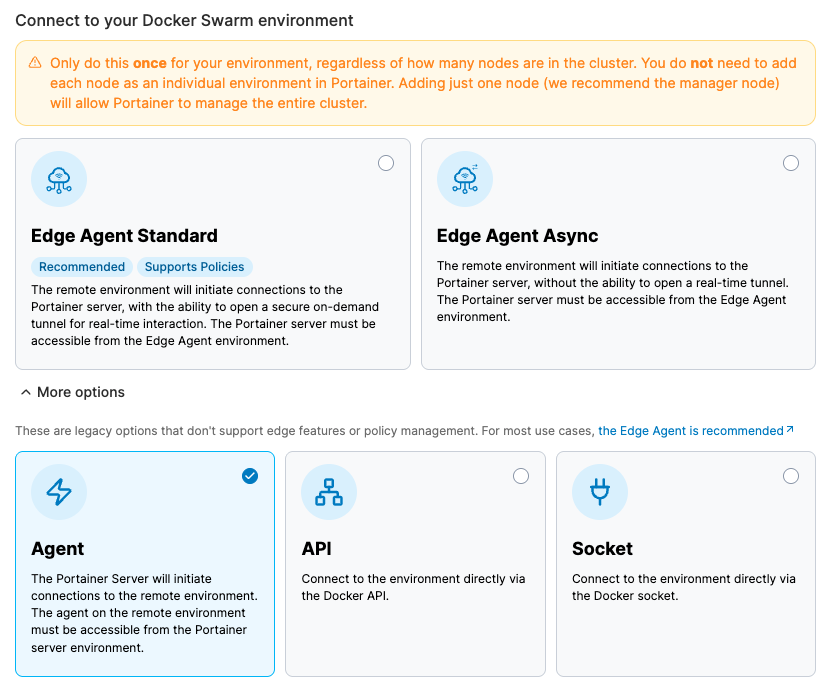This screenshot has width=827, height=684.
Task: Choose the Edge Agent Async heading
Action: [x=517, y=236]
